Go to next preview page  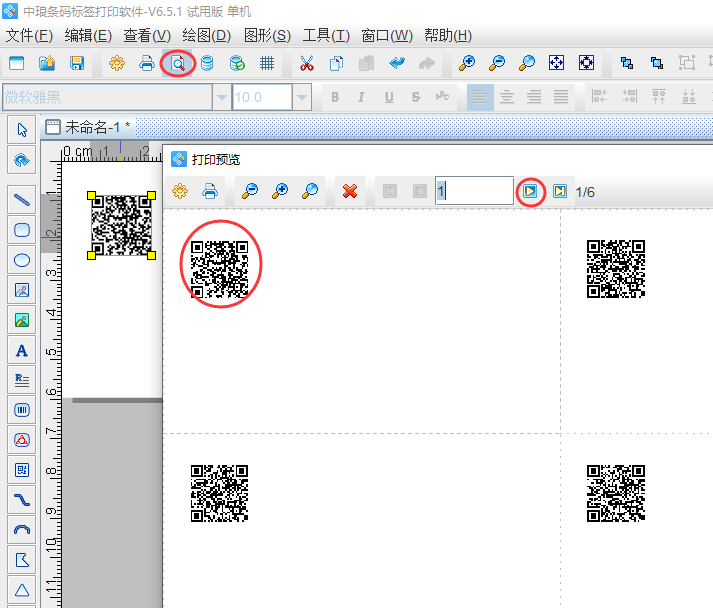coord(530,191)
